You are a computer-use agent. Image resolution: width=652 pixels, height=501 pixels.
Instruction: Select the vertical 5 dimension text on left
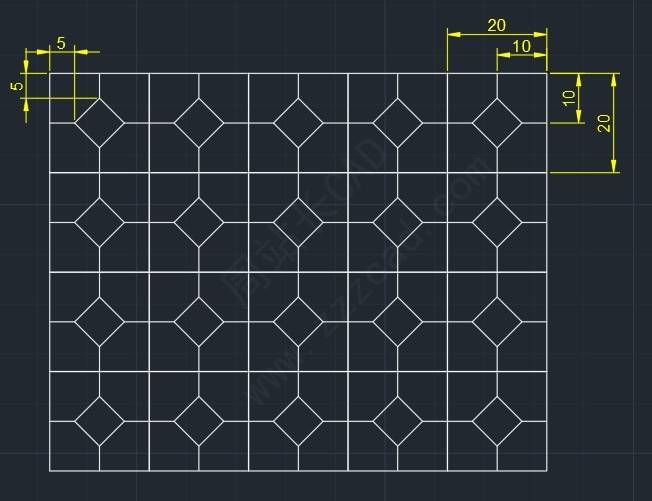pyautogui.click(x=17, y=86)
